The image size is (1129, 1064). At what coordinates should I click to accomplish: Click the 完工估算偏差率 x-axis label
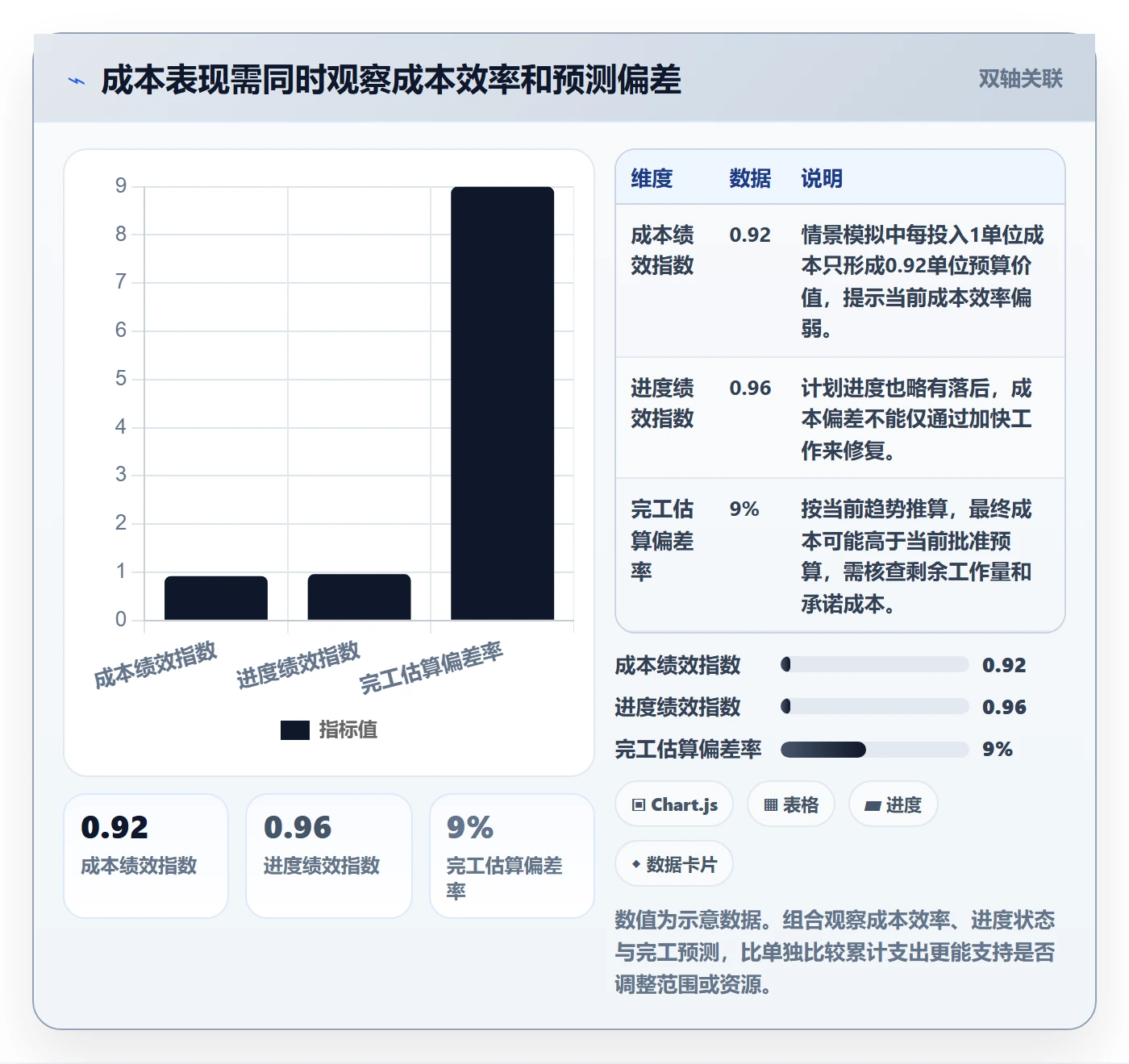(431, 667)
